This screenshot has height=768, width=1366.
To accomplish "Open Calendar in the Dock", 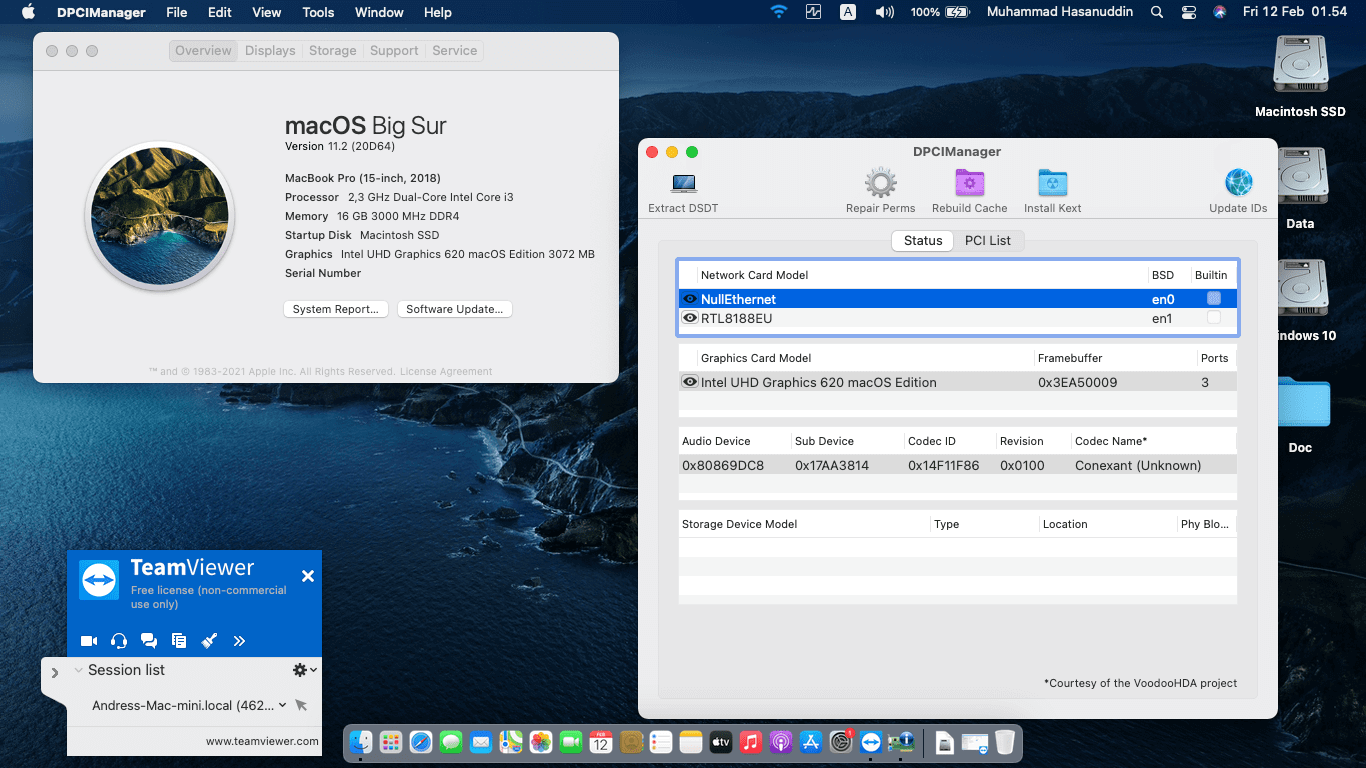I will (x=601, y=742).
